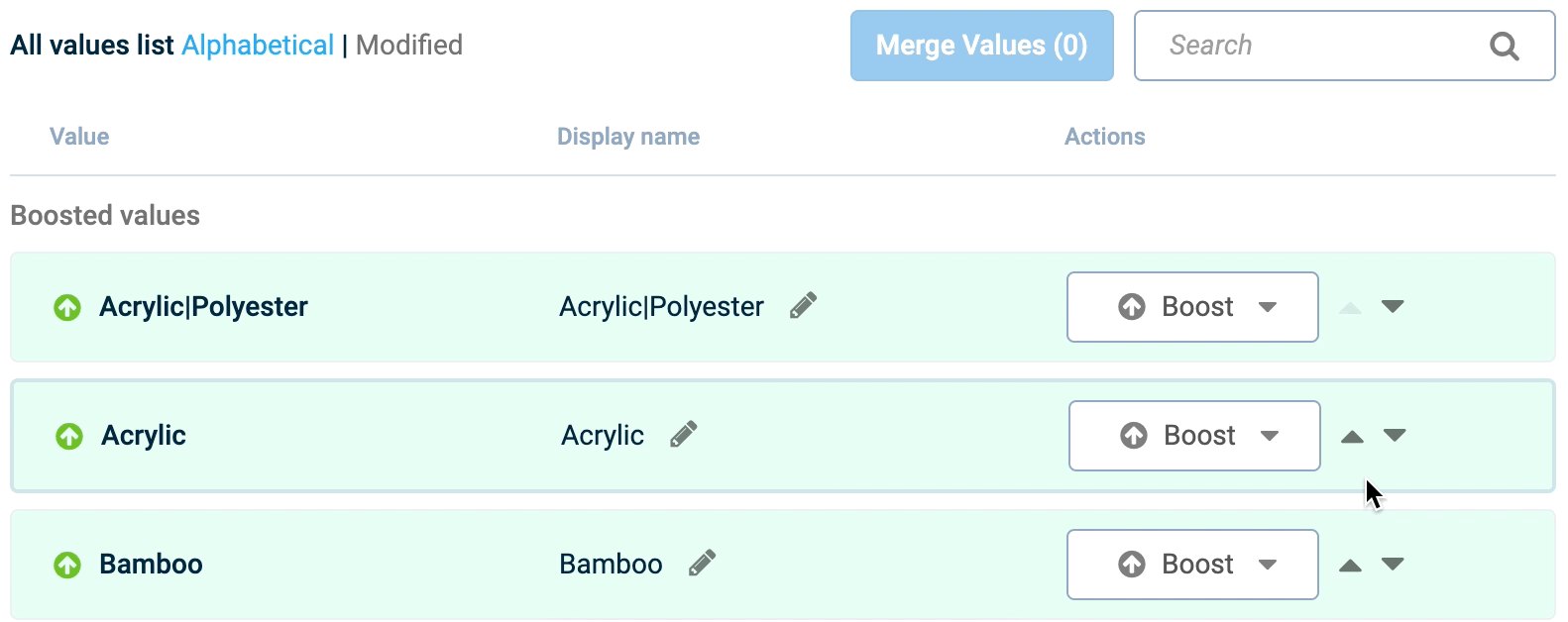Open the Boost dropdown for Acrylic
This screenshot has width=1568, height=622.
1194,436
